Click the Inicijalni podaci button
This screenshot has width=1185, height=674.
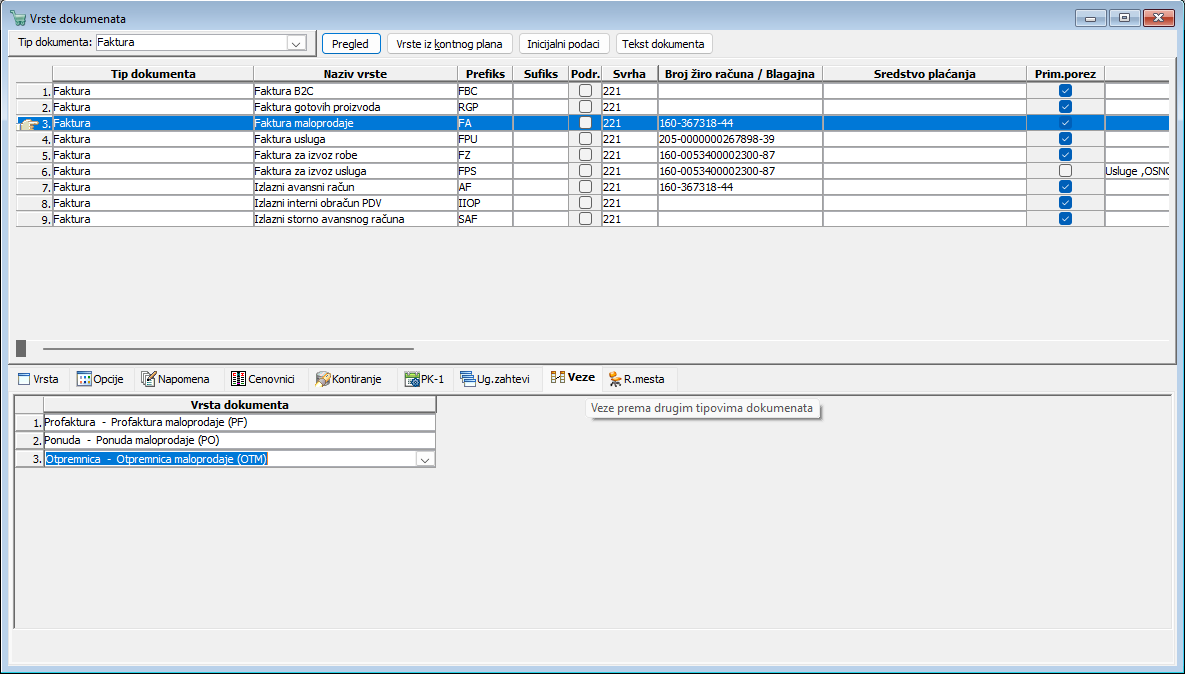coord(564,44)
